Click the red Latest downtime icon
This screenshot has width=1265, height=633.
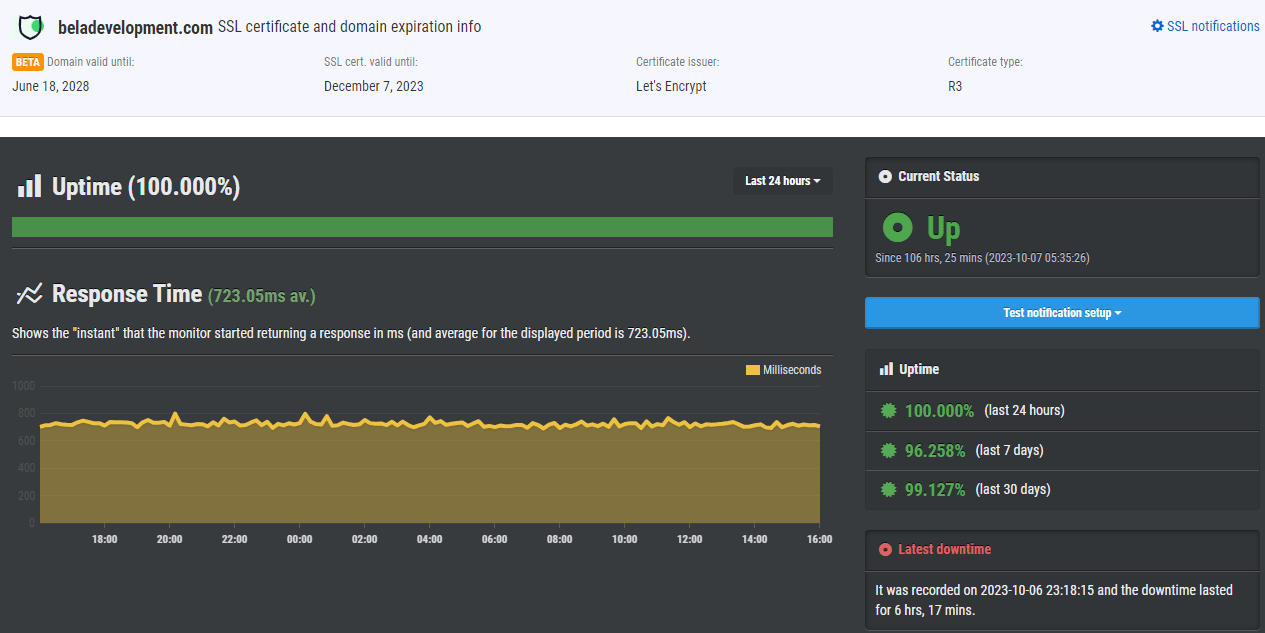(885, 549)
